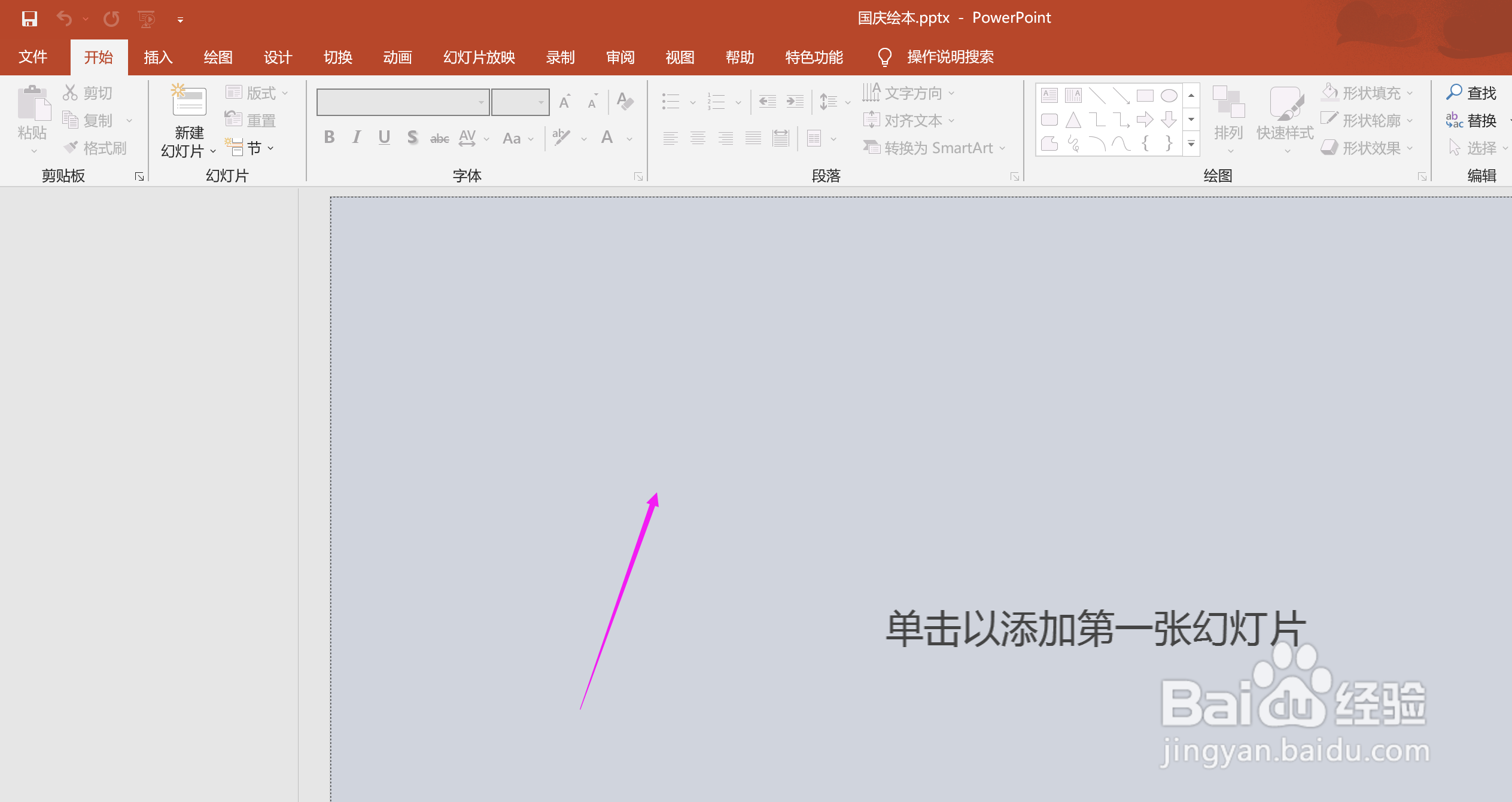
Task: Click the File (文件) menu
Action: tap(33, 57)
